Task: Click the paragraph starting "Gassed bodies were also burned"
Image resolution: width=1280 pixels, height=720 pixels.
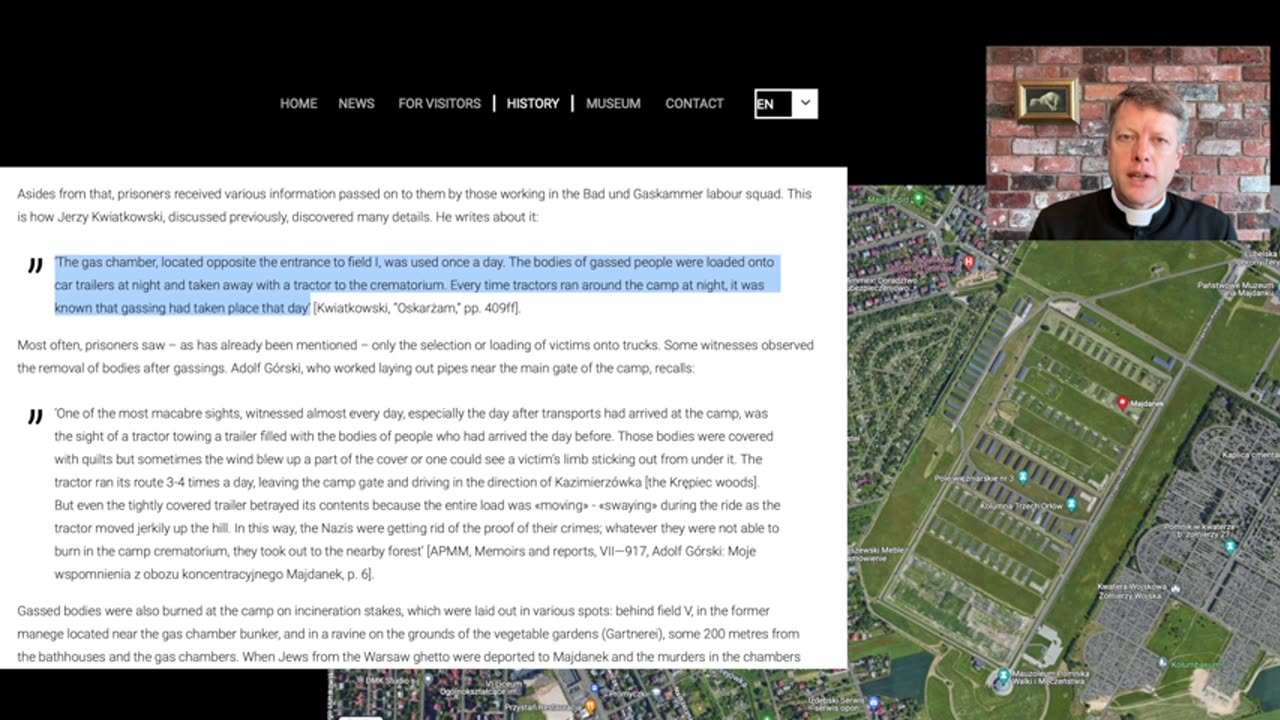Action: (409, 634)
